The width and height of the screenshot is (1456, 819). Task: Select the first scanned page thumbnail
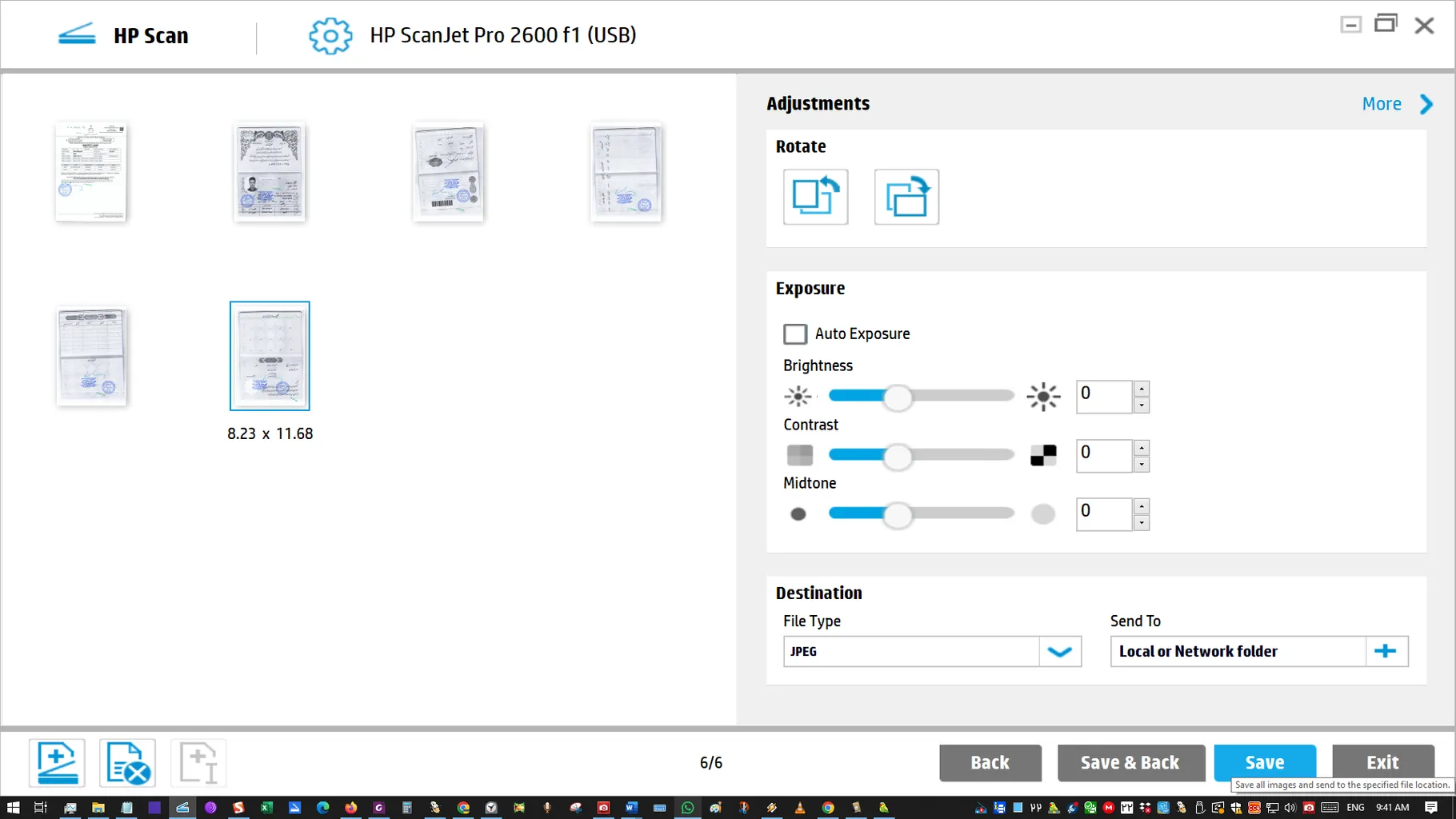[91, 172]
